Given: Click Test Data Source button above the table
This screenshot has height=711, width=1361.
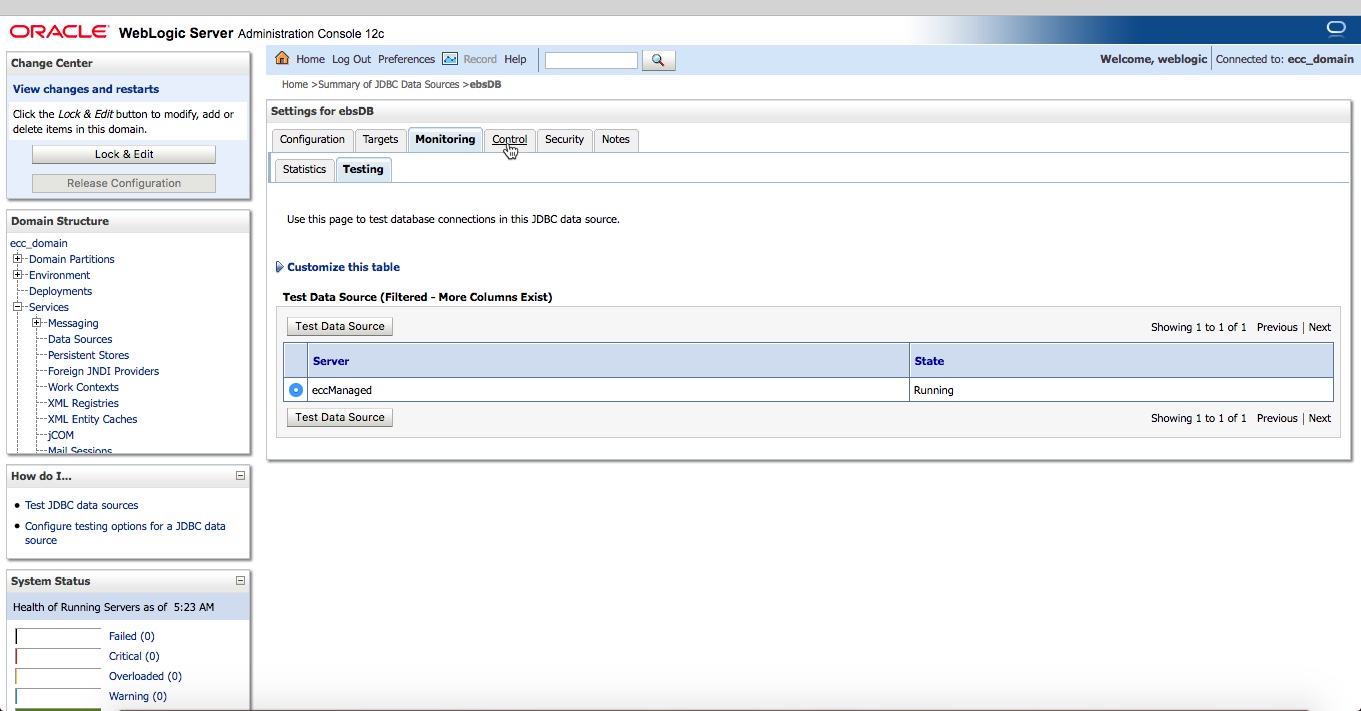Looking at the screenshot, I should coord(340,326).
